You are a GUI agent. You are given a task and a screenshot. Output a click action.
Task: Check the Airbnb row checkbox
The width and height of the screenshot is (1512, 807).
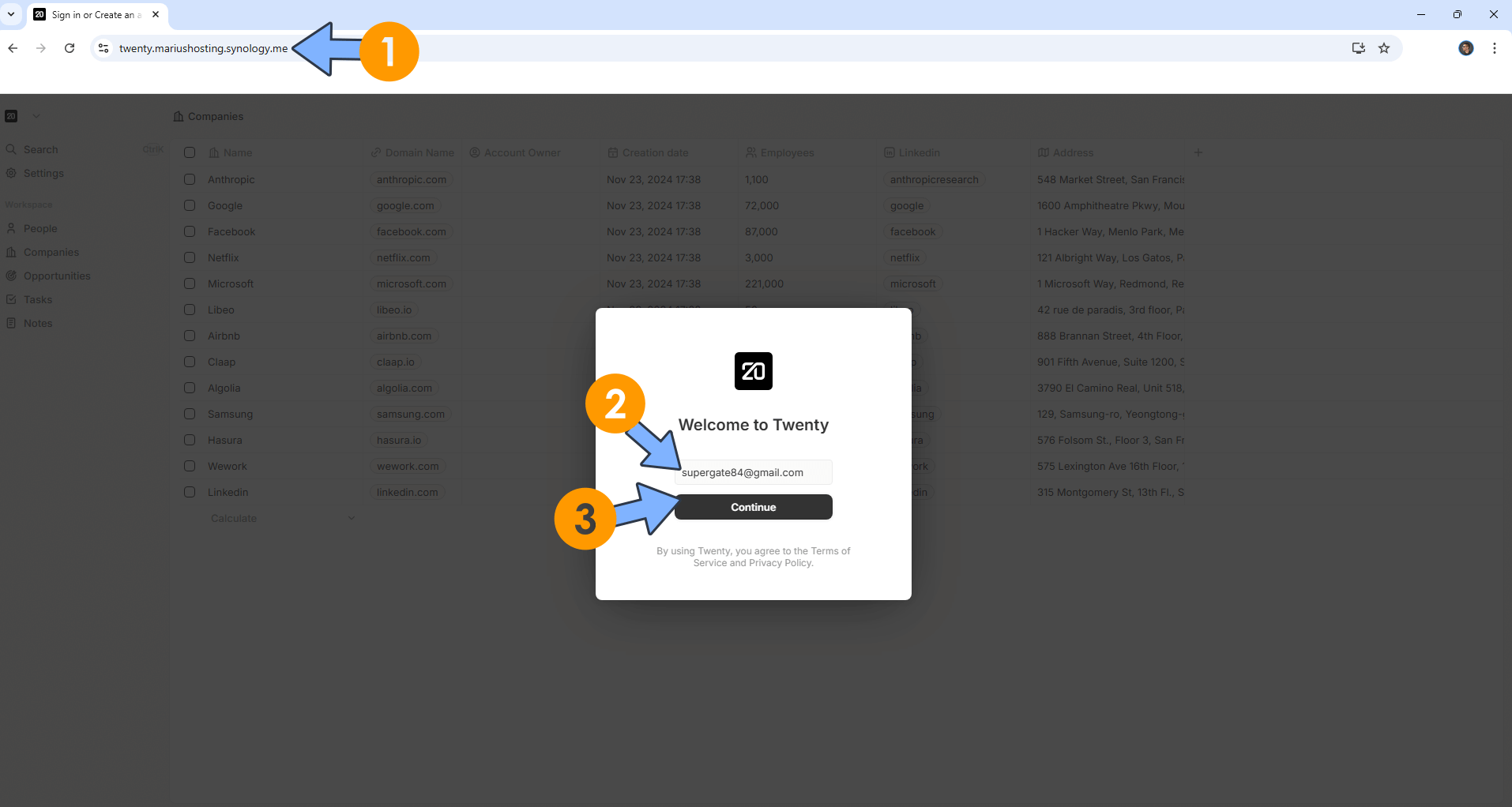tap(190, 336)
